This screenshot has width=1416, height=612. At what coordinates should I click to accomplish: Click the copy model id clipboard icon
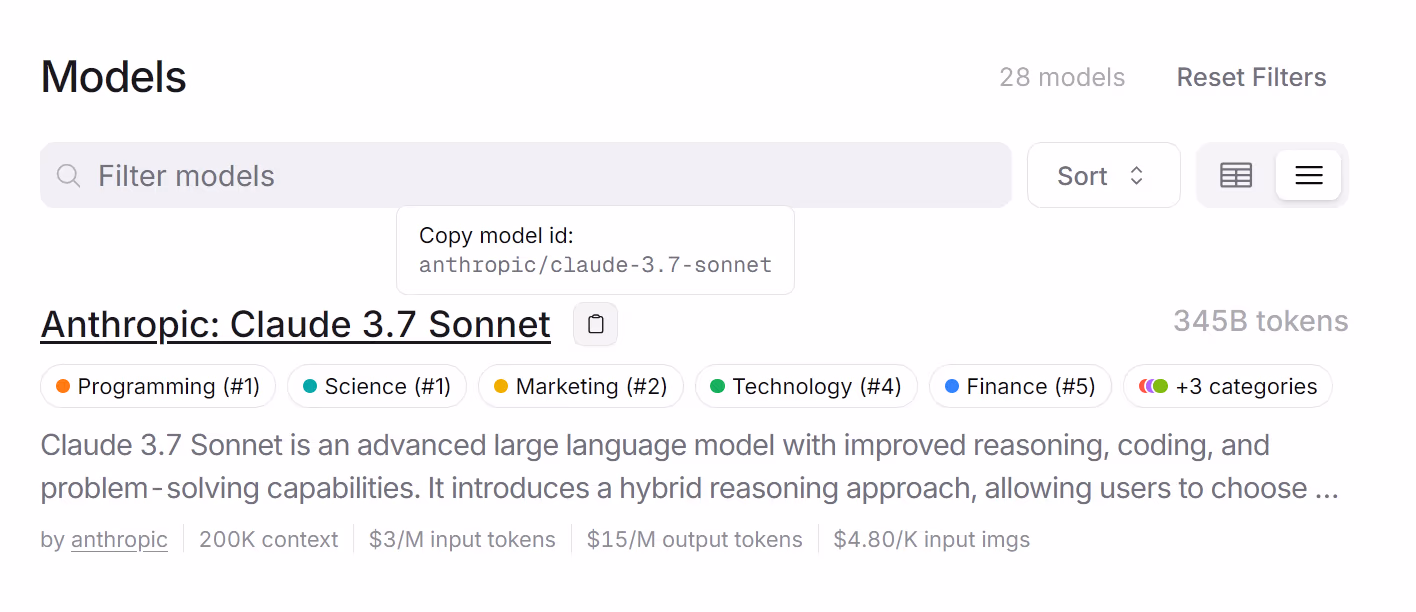pos(595,324)
